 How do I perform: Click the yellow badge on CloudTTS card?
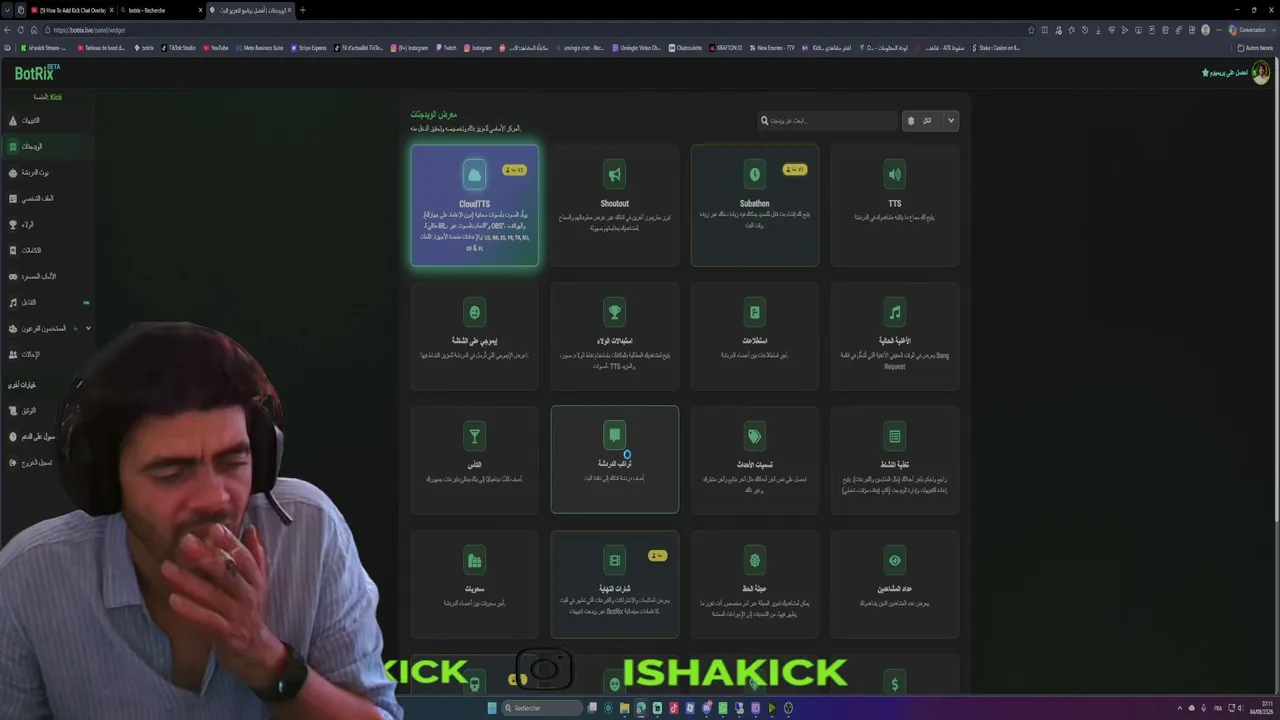pos(514,170)
